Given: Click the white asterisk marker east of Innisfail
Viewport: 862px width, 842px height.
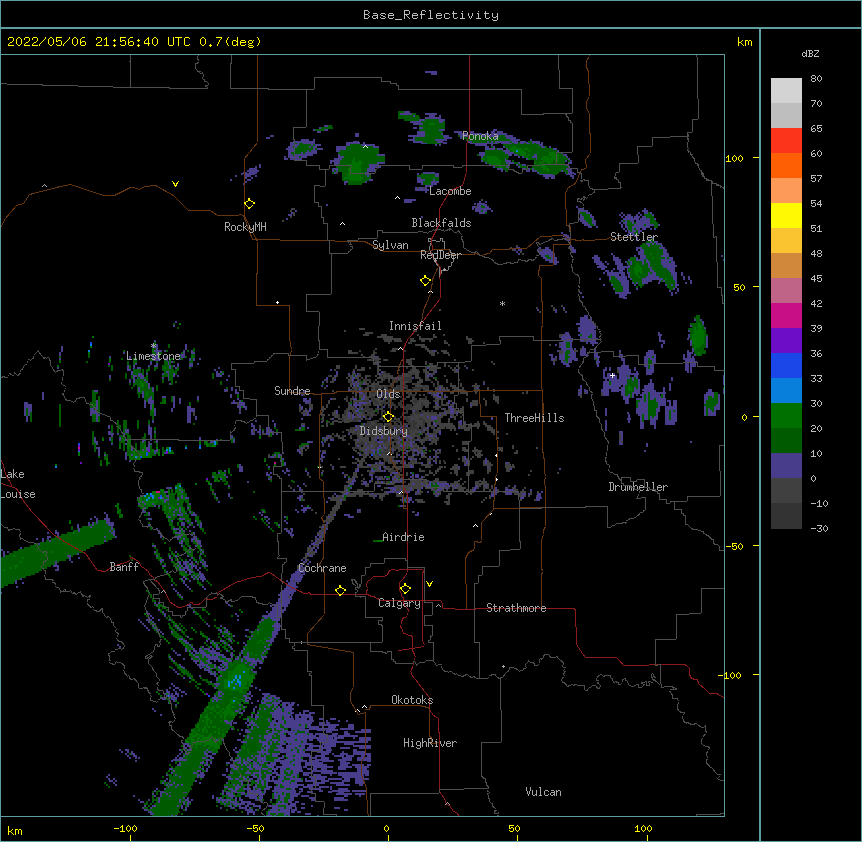Looking at the screenshot, I should tap(502, 303).
